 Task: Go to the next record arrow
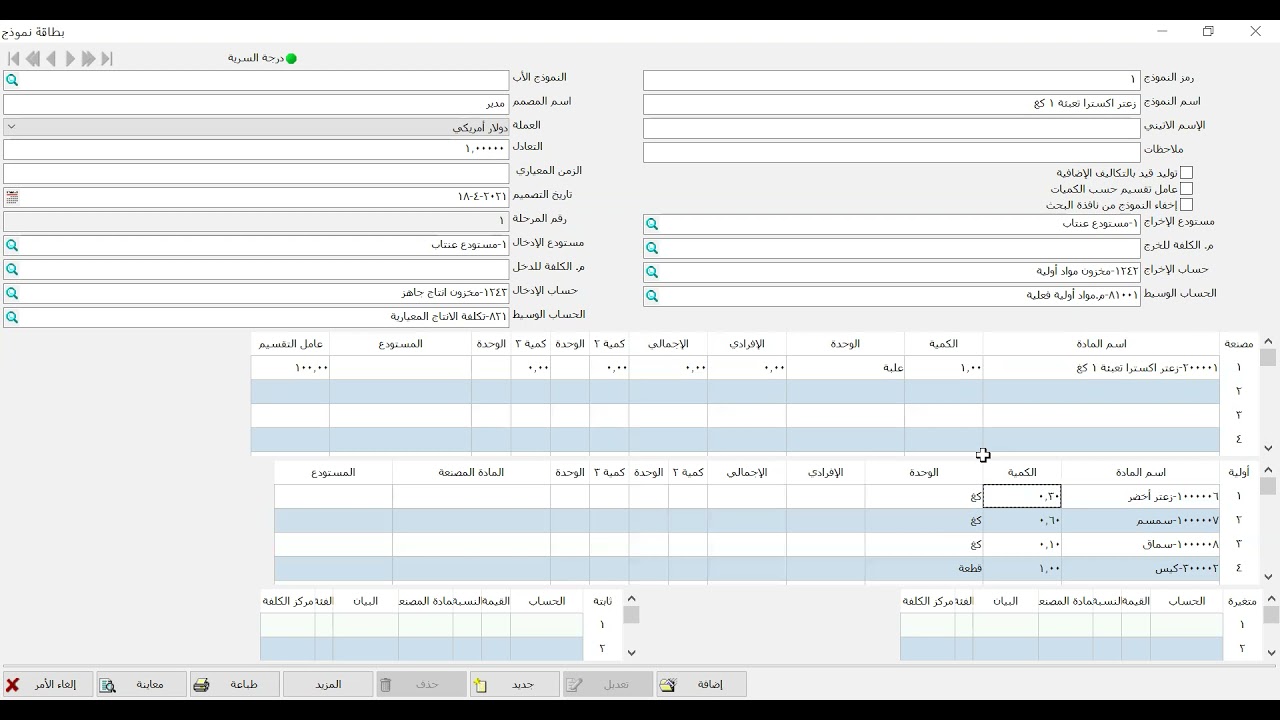tap(70, 59)
